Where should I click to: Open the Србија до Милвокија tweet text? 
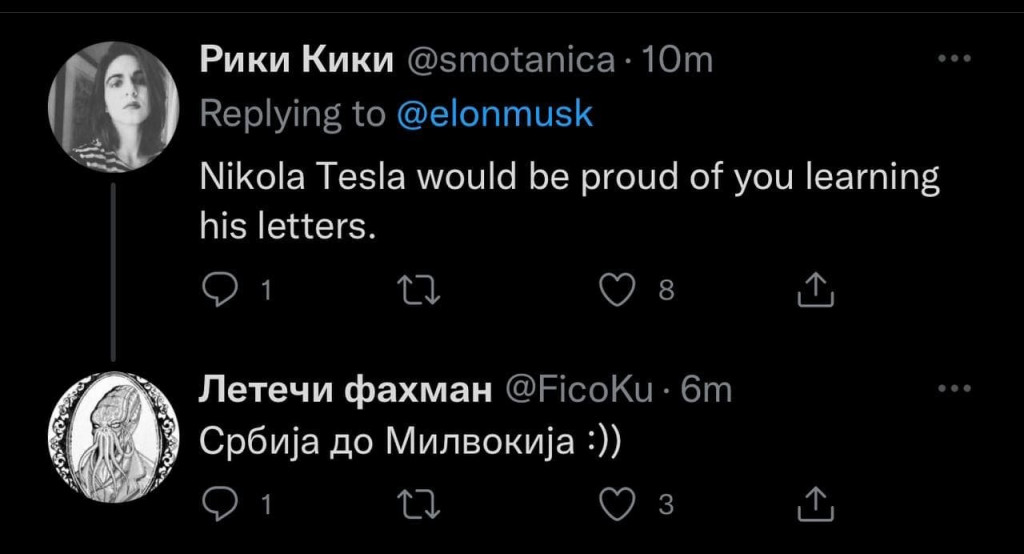tap(410, 441)
